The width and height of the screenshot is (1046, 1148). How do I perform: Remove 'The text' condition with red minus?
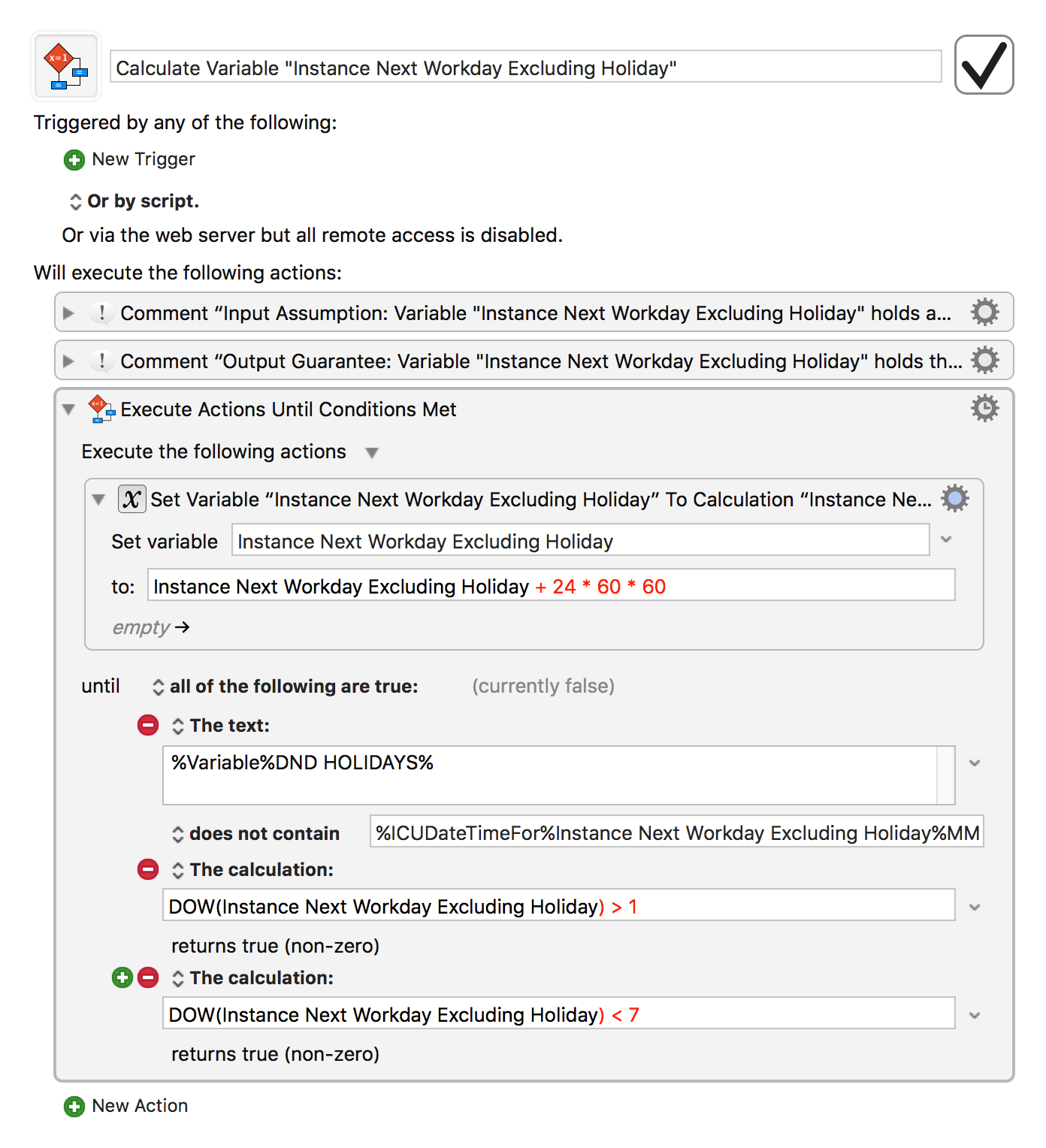click(x=148, y=726)
